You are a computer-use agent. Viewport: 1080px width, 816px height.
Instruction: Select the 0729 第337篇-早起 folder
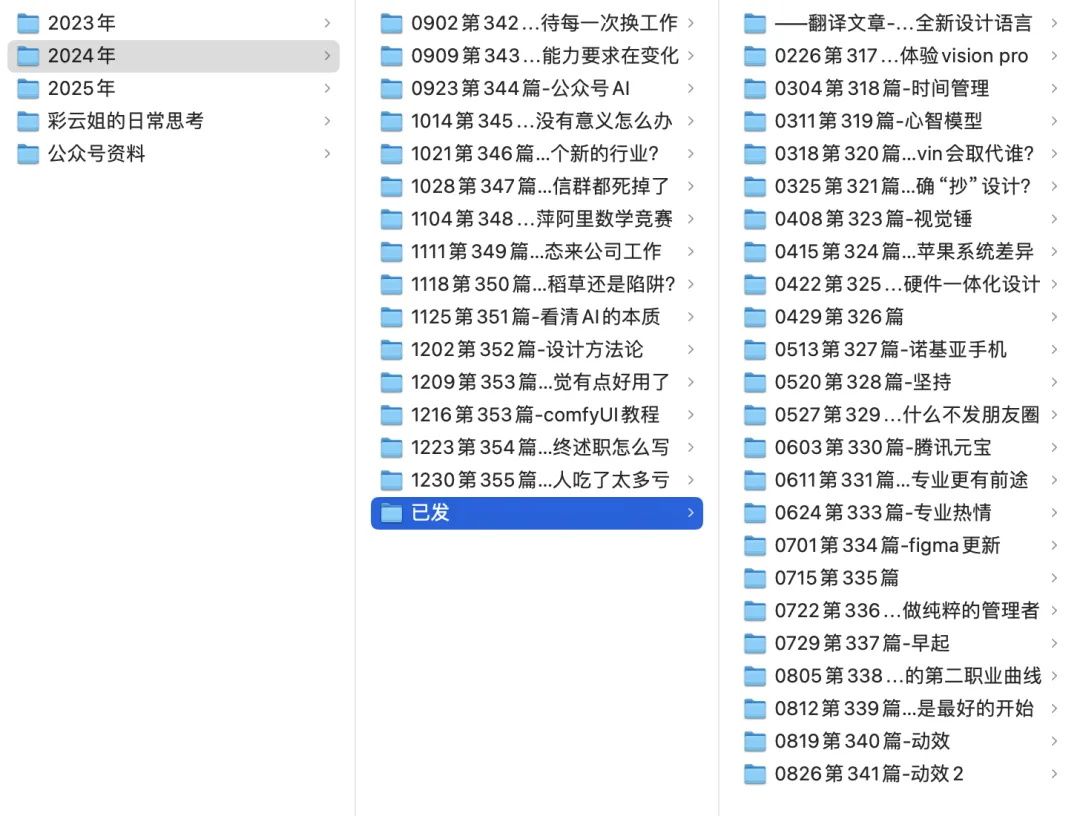pos(861,643)
